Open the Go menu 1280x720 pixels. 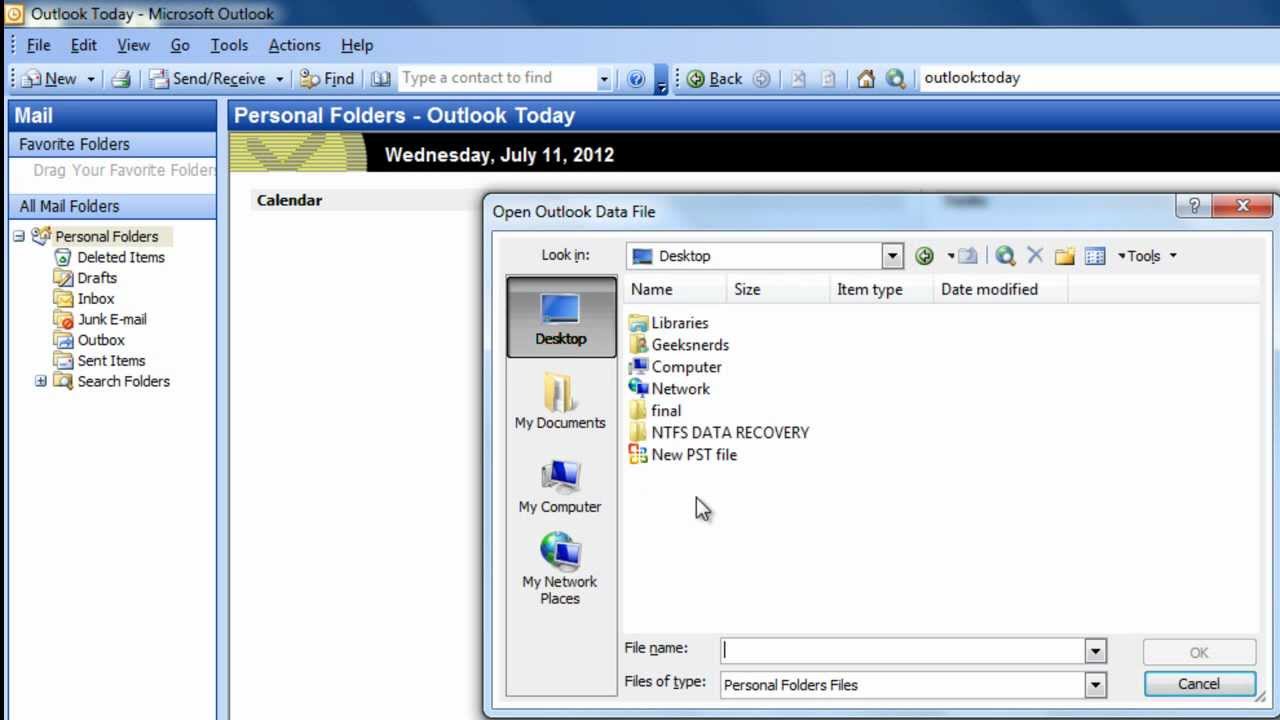tap(180, 45)
